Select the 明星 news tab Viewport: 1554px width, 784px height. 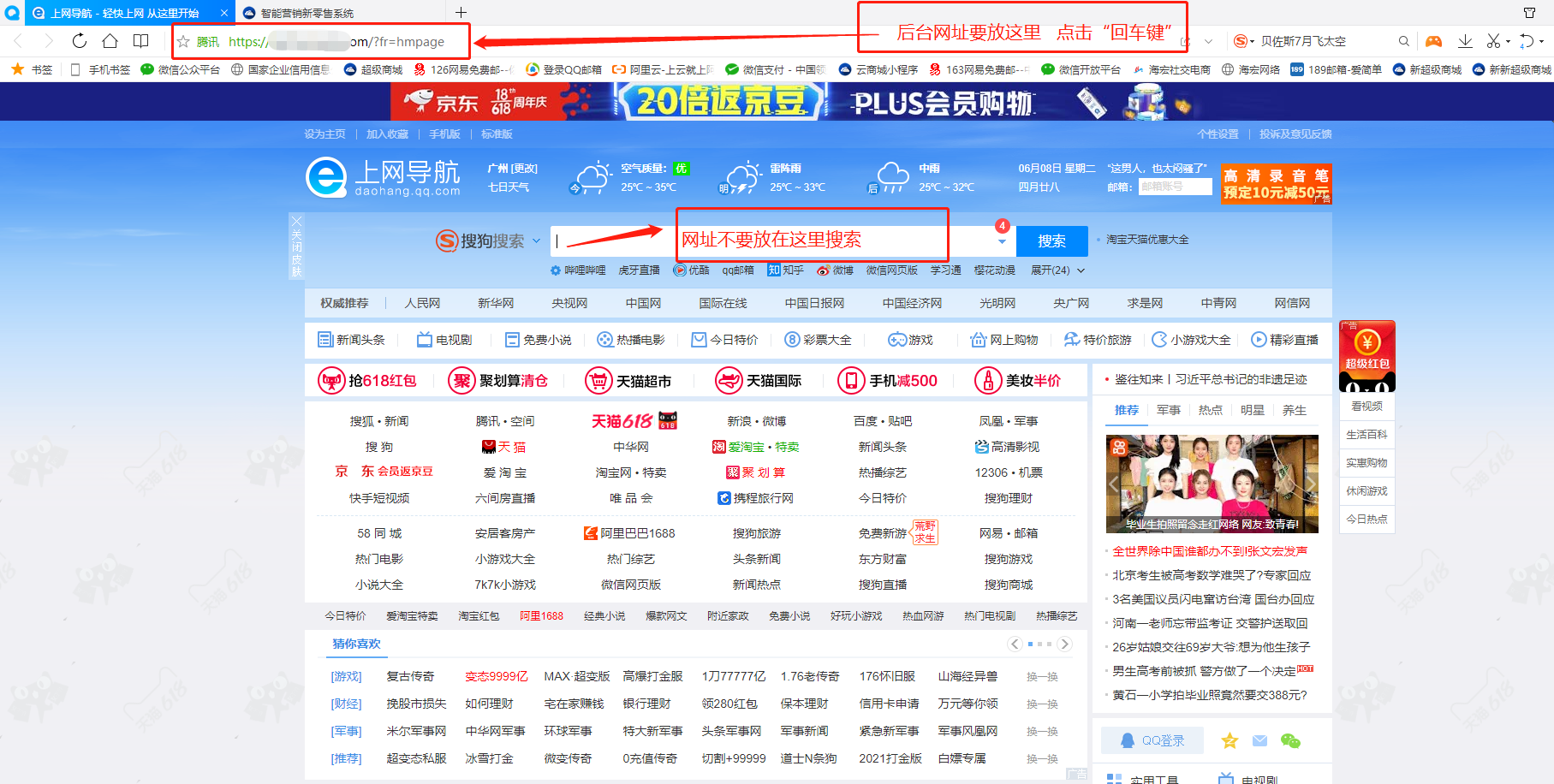(1253, 410)
